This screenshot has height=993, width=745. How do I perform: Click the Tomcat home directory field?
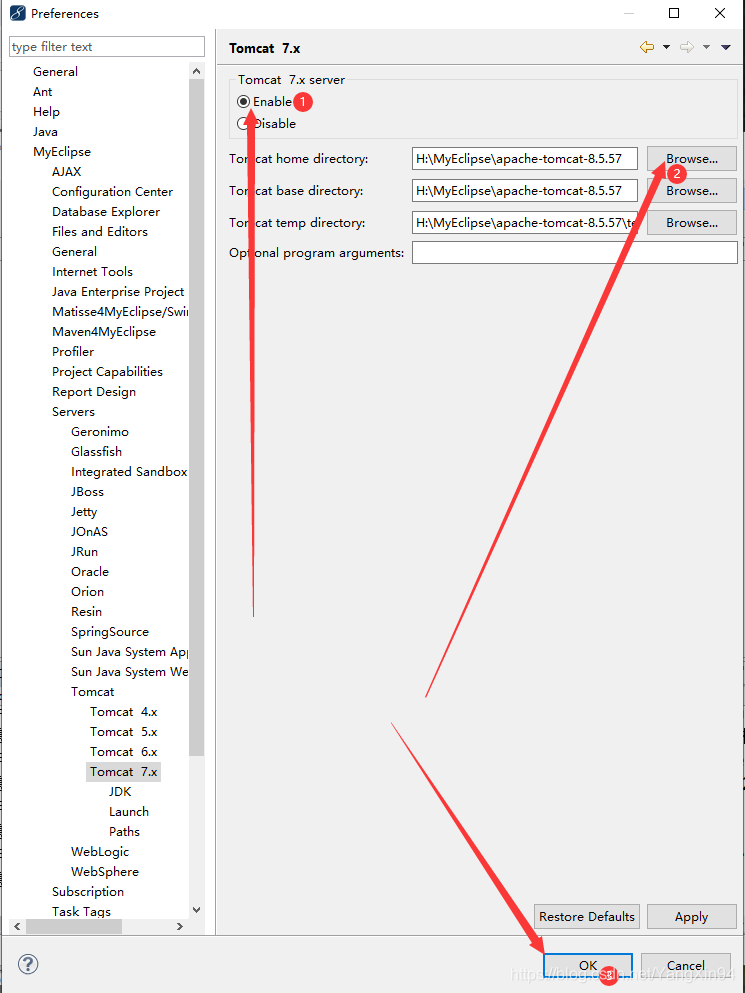[525, 158]
